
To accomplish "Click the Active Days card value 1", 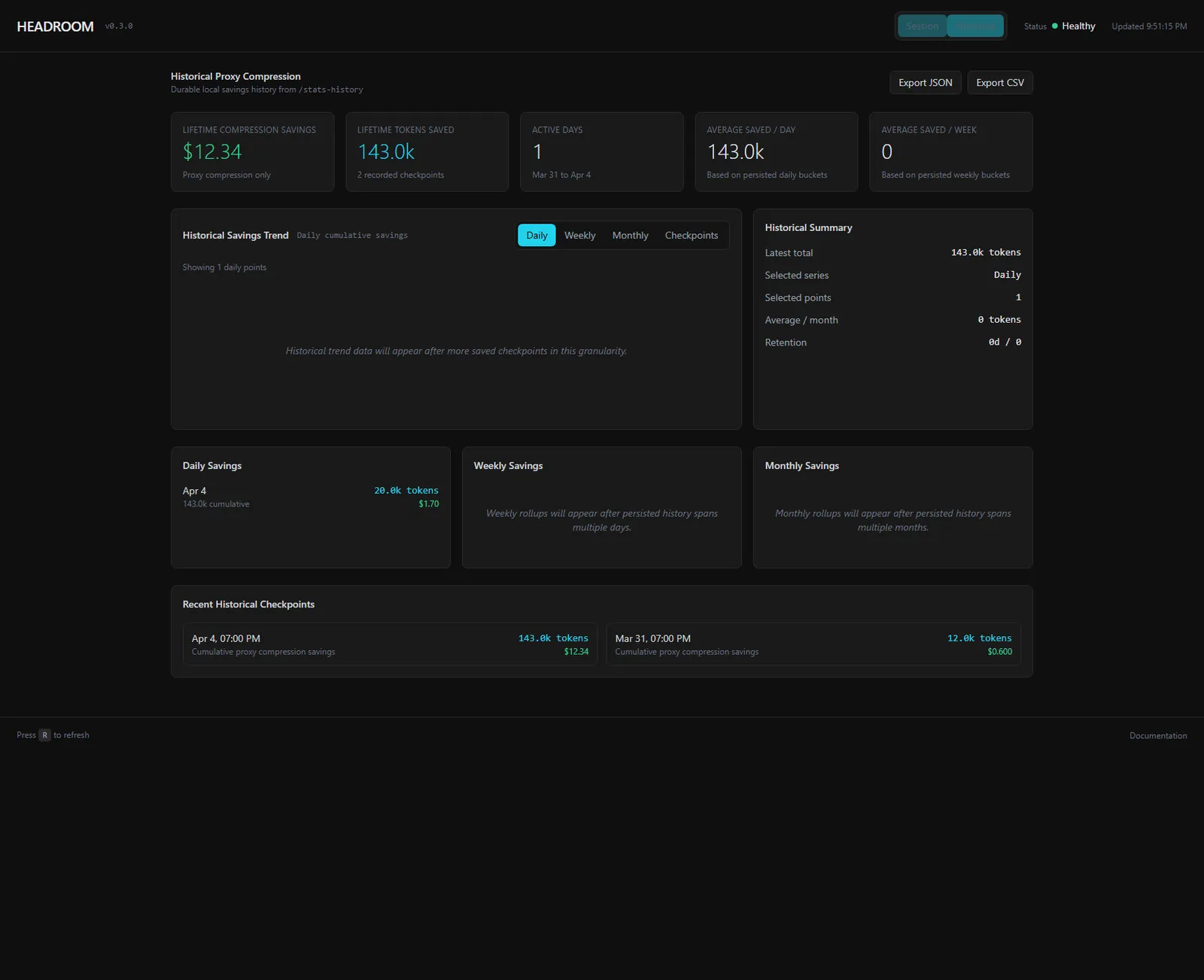I will (537, 152).
